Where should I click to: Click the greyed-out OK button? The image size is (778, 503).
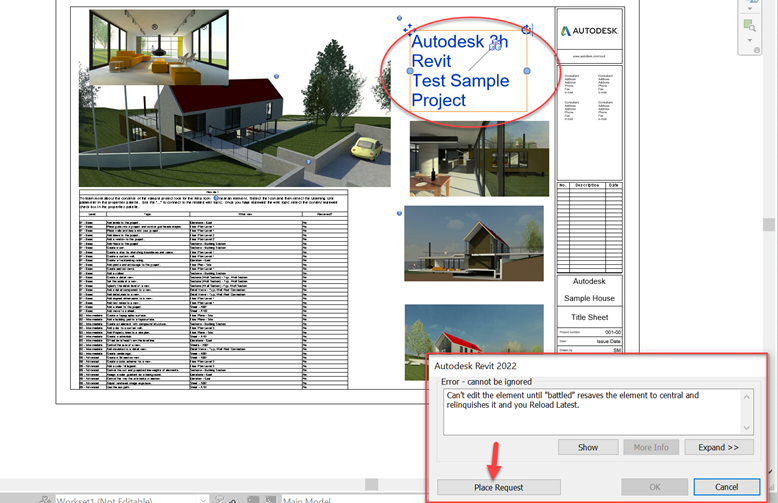(x=654, y=487)
